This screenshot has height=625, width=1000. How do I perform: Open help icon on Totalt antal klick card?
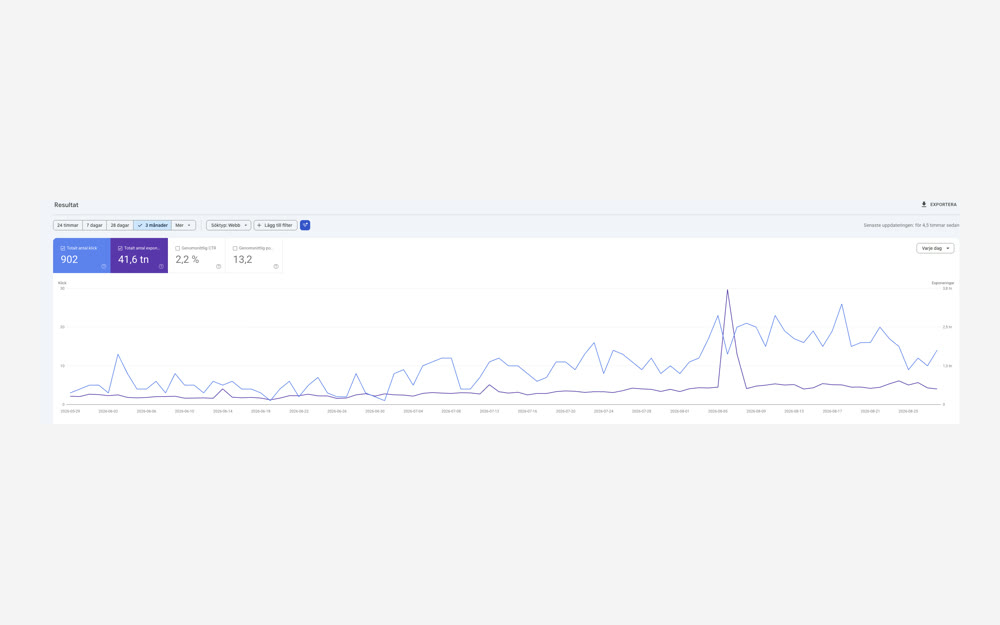click(x=103, y=267)
